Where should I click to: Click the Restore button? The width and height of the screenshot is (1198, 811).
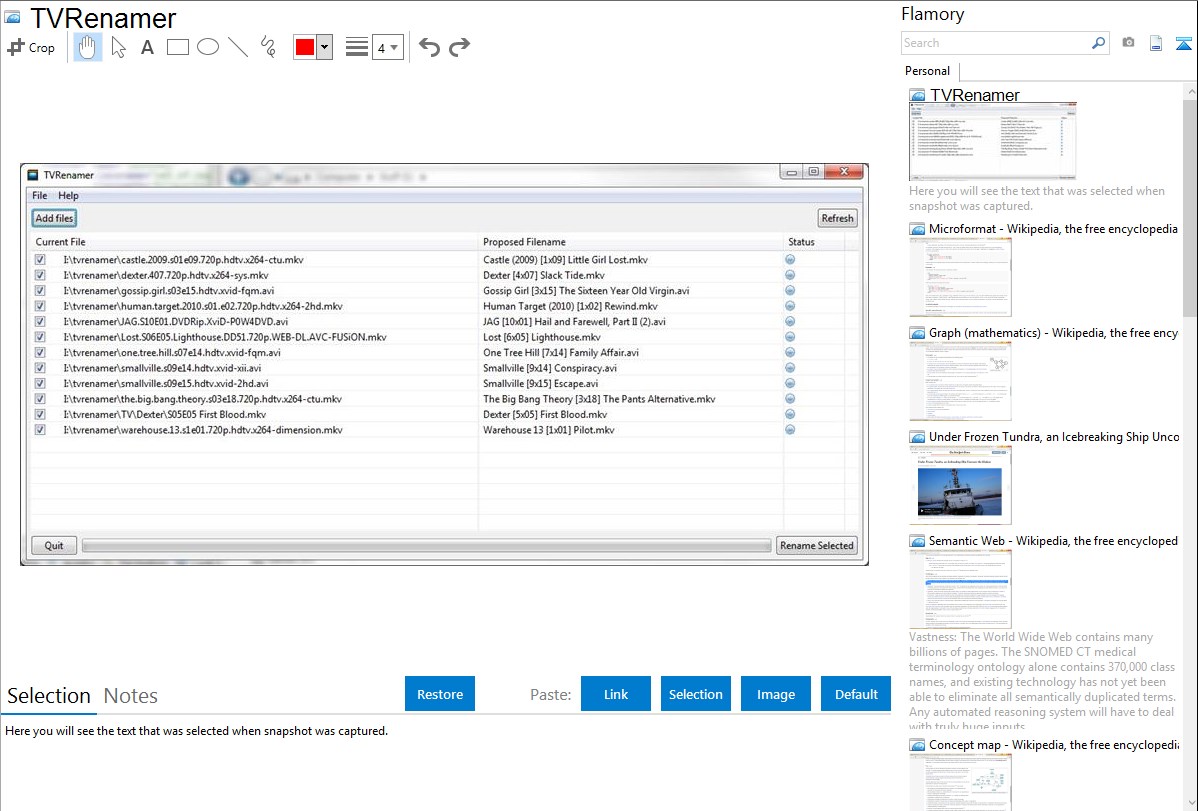pos(440,693)
